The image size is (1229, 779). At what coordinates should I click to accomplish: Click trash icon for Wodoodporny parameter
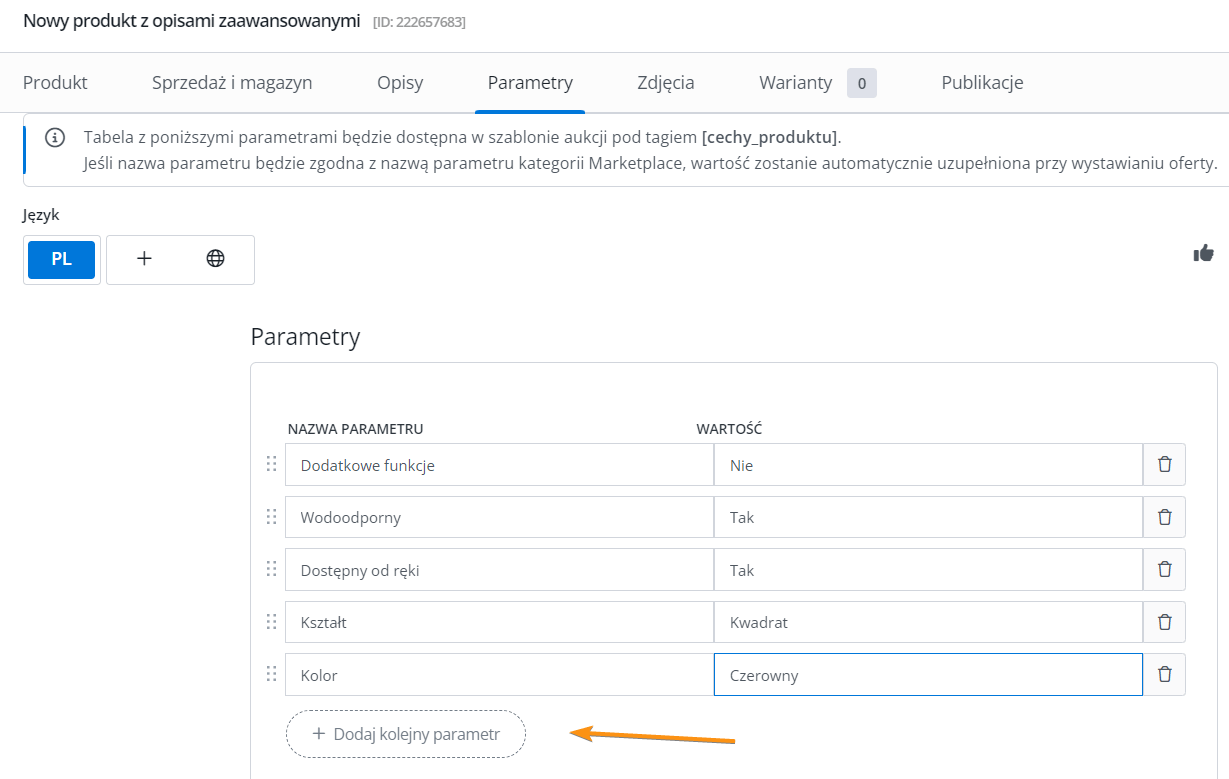coord(1164,517)
